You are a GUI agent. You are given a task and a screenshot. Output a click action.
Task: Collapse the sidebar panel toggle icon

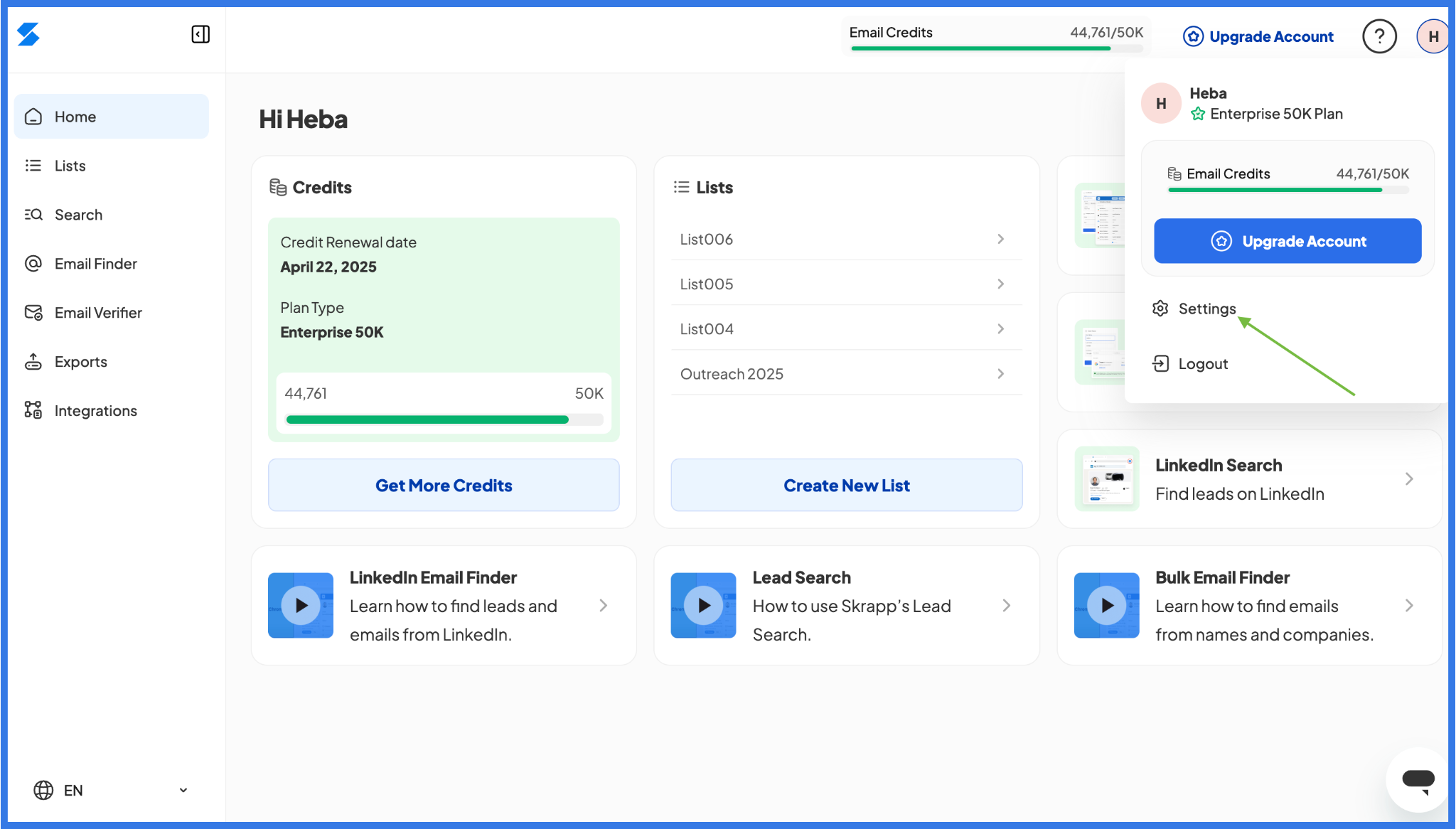200,34
